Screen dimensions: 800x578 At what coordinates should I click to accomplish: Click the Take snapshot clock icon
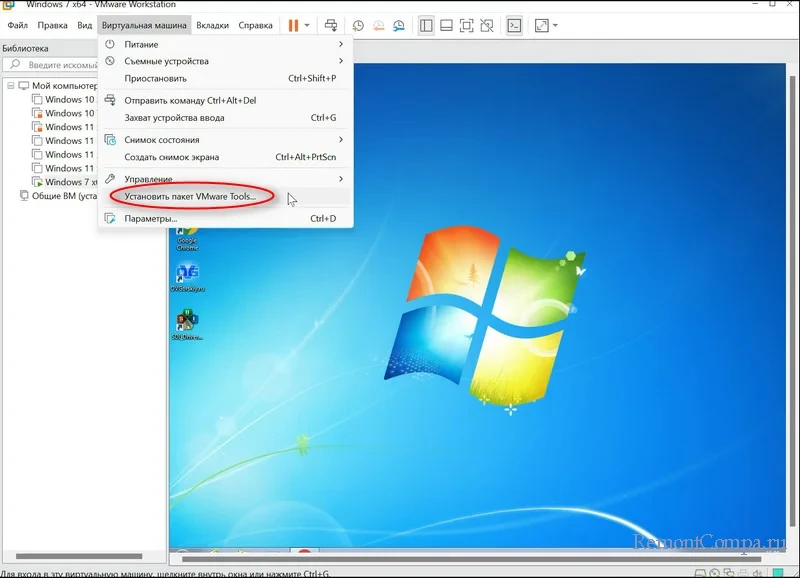click(x=358, y=26)
